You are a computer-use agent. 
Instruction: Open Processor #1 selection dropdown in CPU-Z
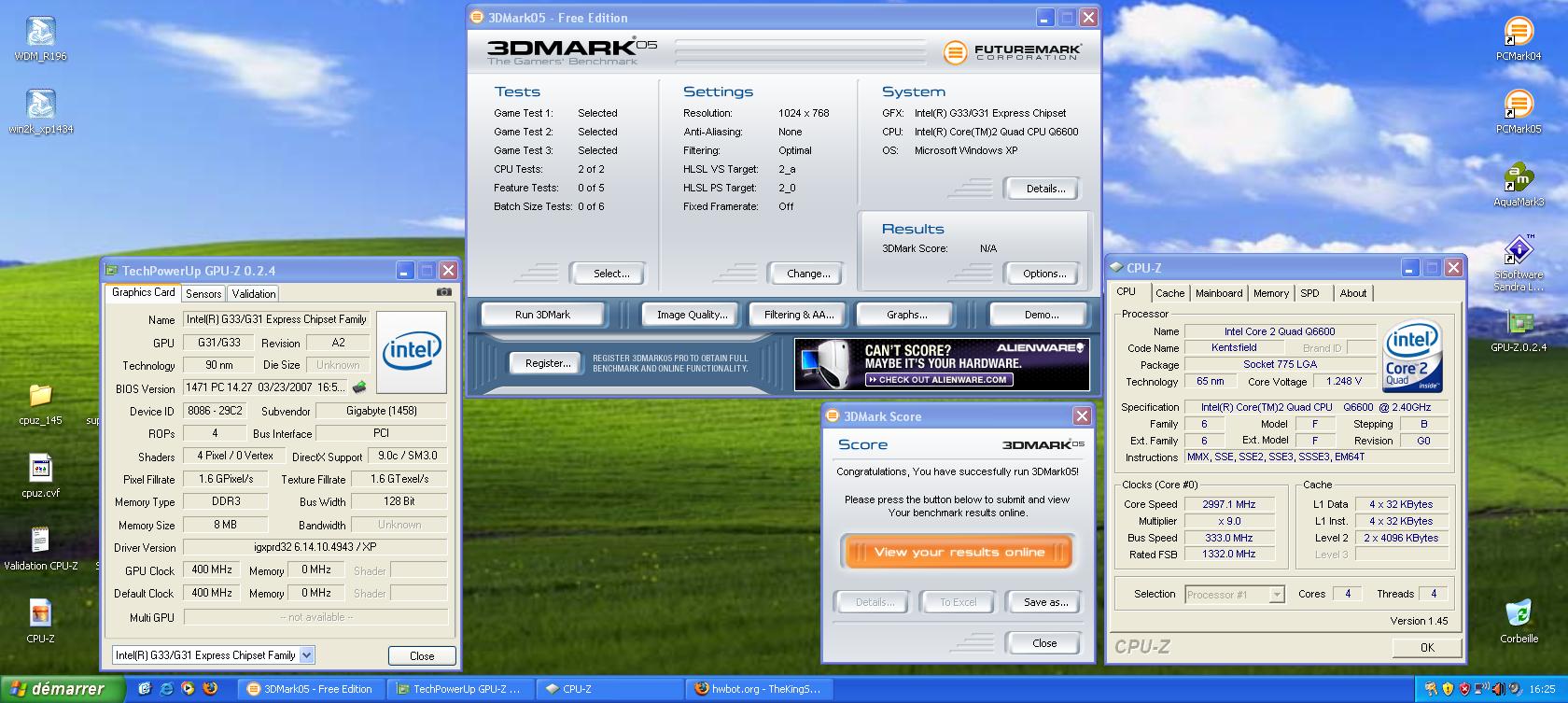(1276, 594)
